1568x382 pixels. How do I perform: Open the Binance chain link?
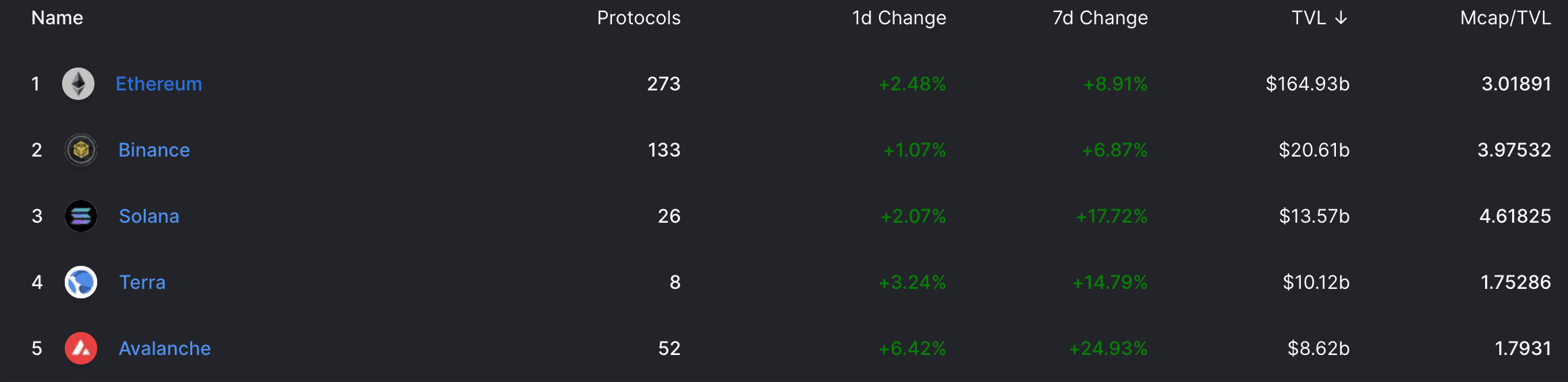click(154, 150)
